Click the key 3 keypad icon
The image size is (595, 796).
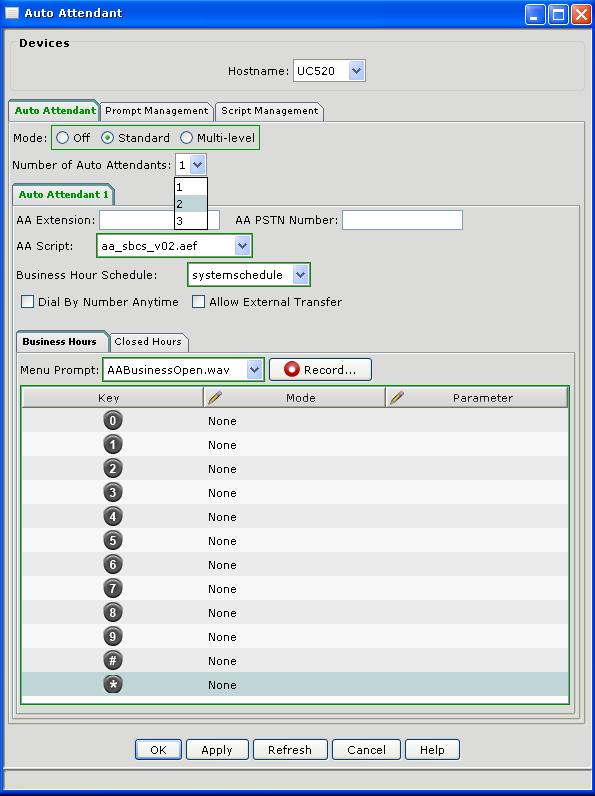click(113, 493)
